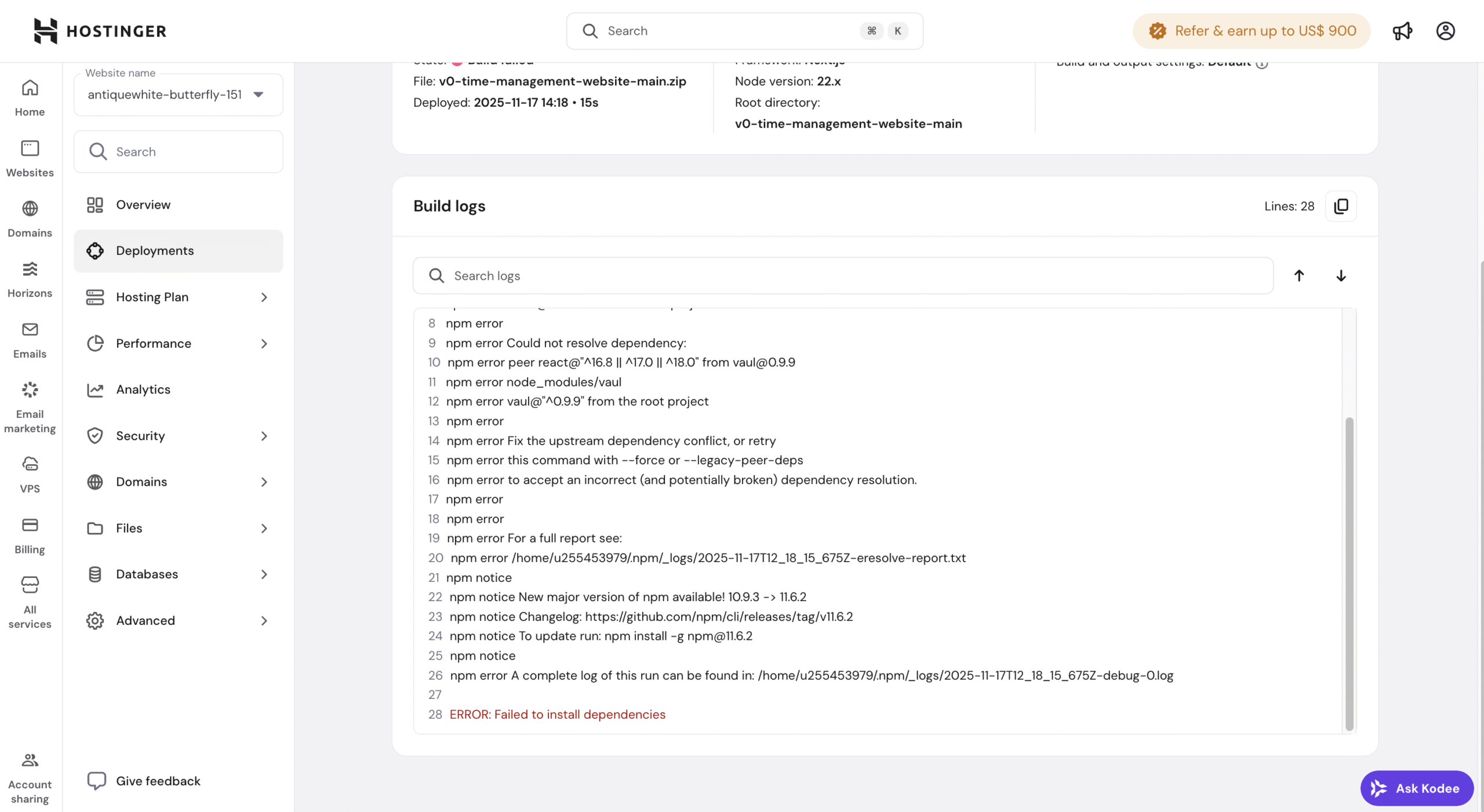Viewport: 1484px width, 812px height.
Task: Open Email marketing in the left rail
Action: (x=30, y=407)
